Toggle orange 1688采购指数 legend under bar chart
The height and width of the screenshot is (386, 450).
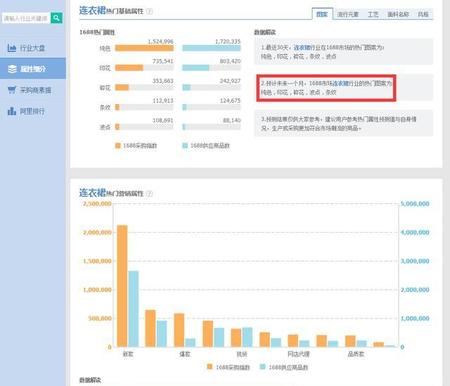point(228,367)
